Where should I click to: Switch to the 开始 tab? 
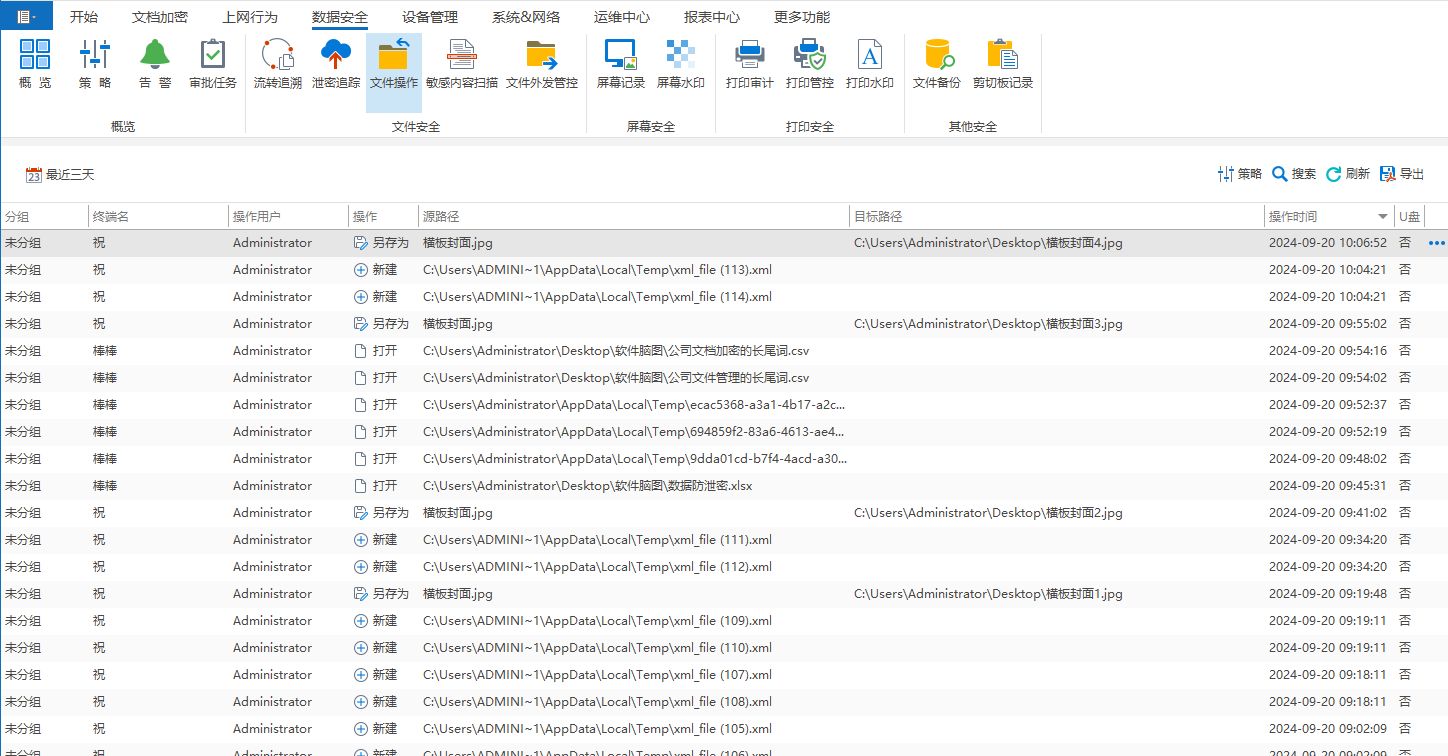84,17
